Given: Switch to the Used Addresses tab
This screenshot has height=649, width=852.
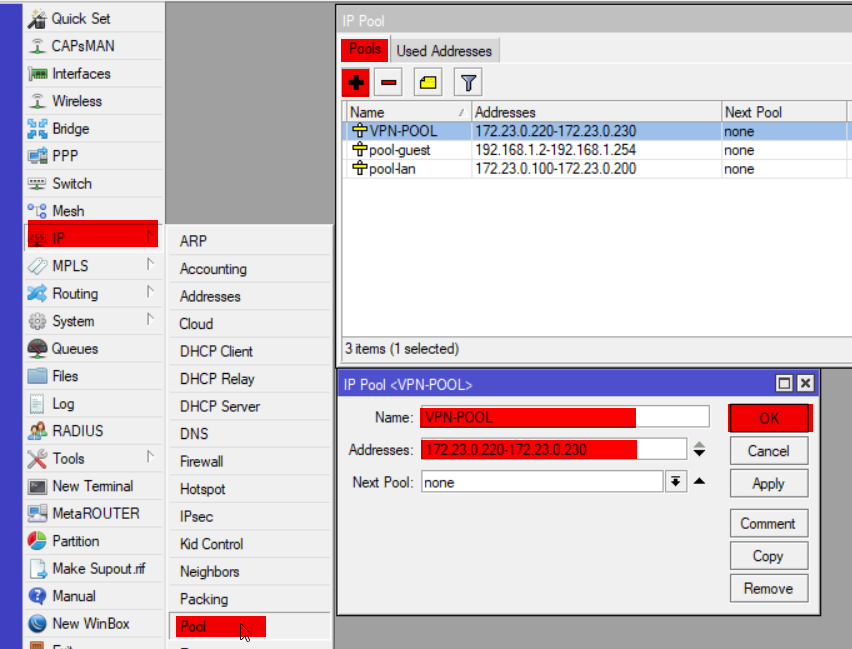Looking at the screenshot, I should coord(444,51).
